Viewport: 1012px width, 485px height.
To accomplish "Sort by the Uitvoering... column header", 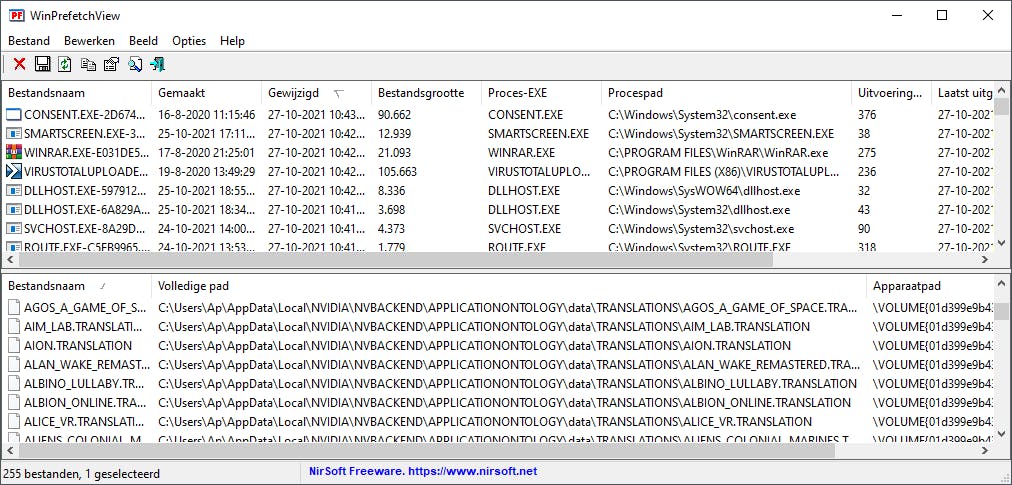I will [891, 93].
